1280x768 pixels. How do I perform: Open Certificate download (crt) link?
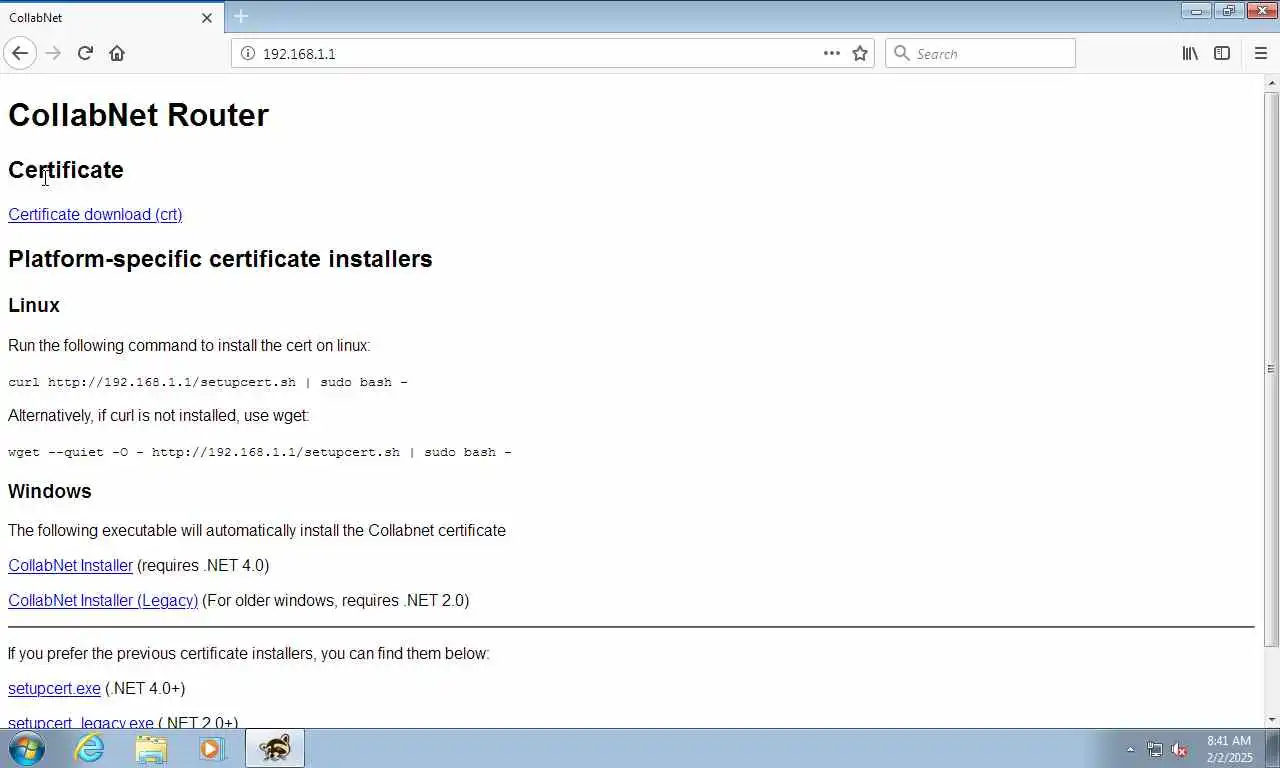click(x=95, y=214)
